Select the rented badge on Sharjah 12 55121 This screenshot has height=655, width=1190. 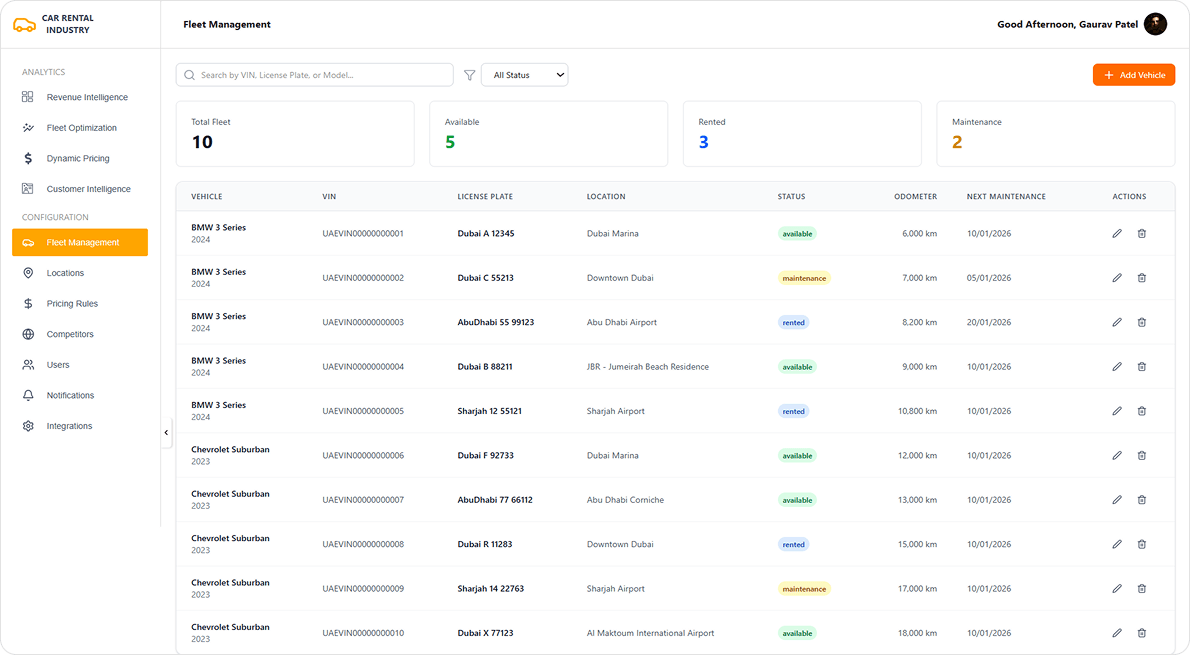793,411
